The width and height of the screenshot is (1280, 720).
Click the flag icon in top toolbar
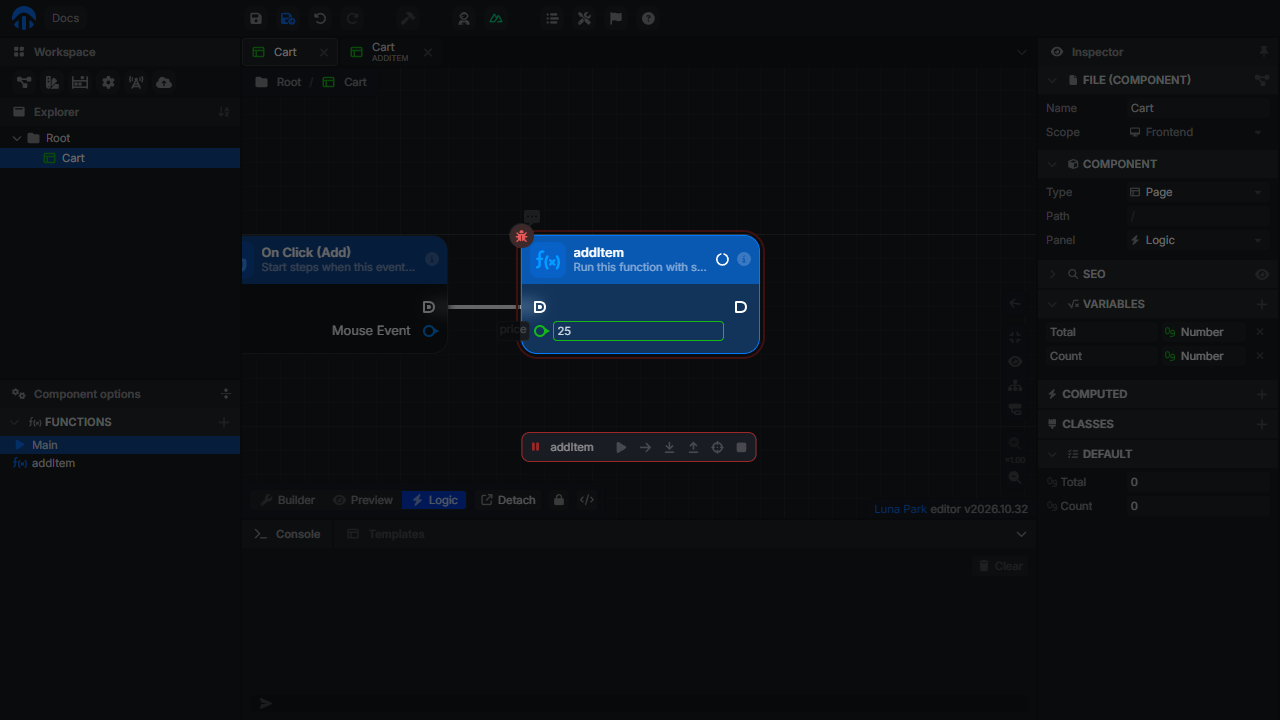click(616, 18)
